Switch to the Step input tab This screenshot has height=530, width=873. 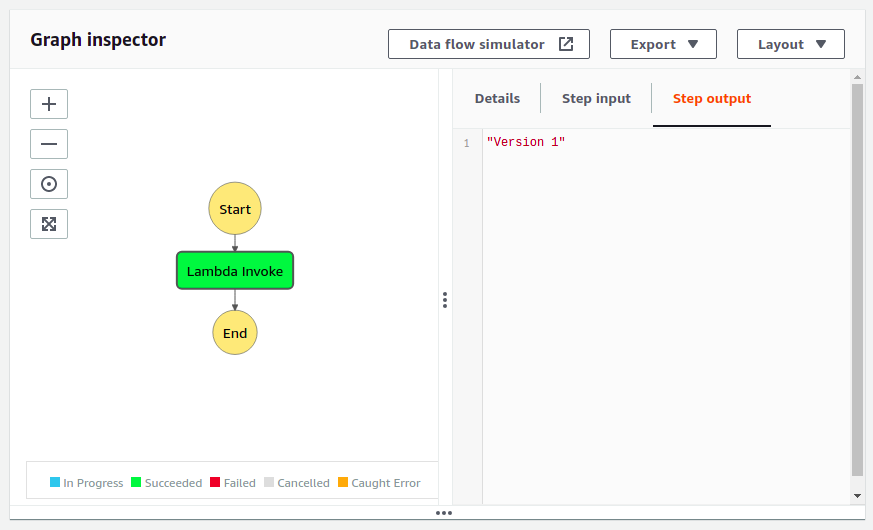pyautogui.click(x=596, y=99)
